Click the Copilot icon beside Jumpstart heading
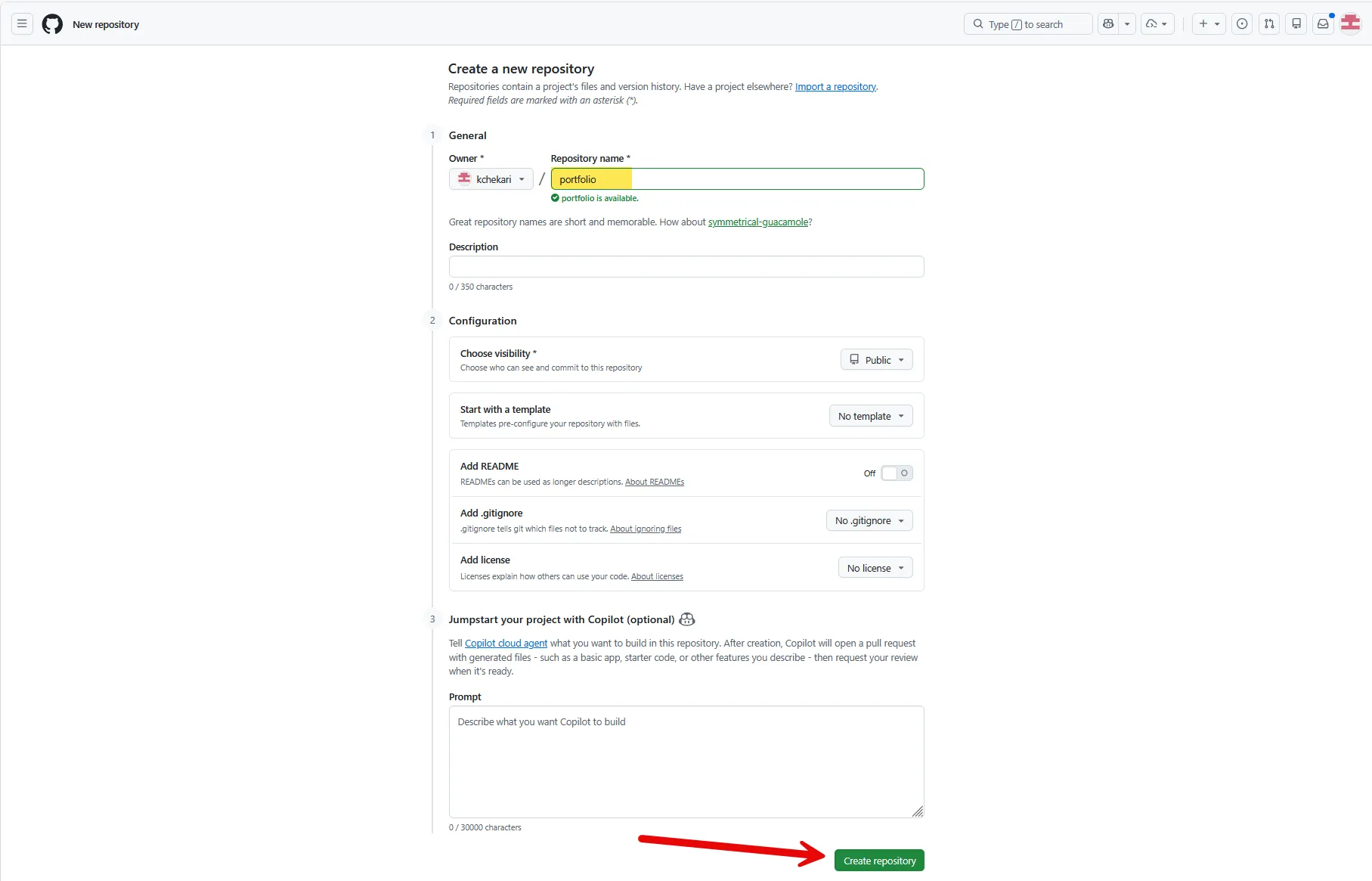 (687, 619)
